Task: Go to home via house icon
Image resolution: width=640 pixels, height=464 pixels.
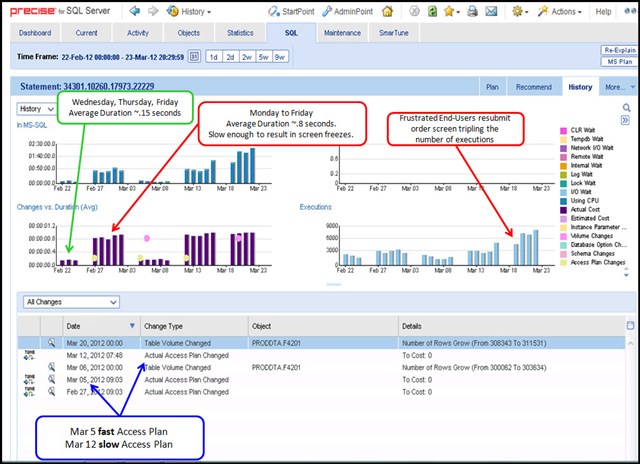Action: point(387,11)
